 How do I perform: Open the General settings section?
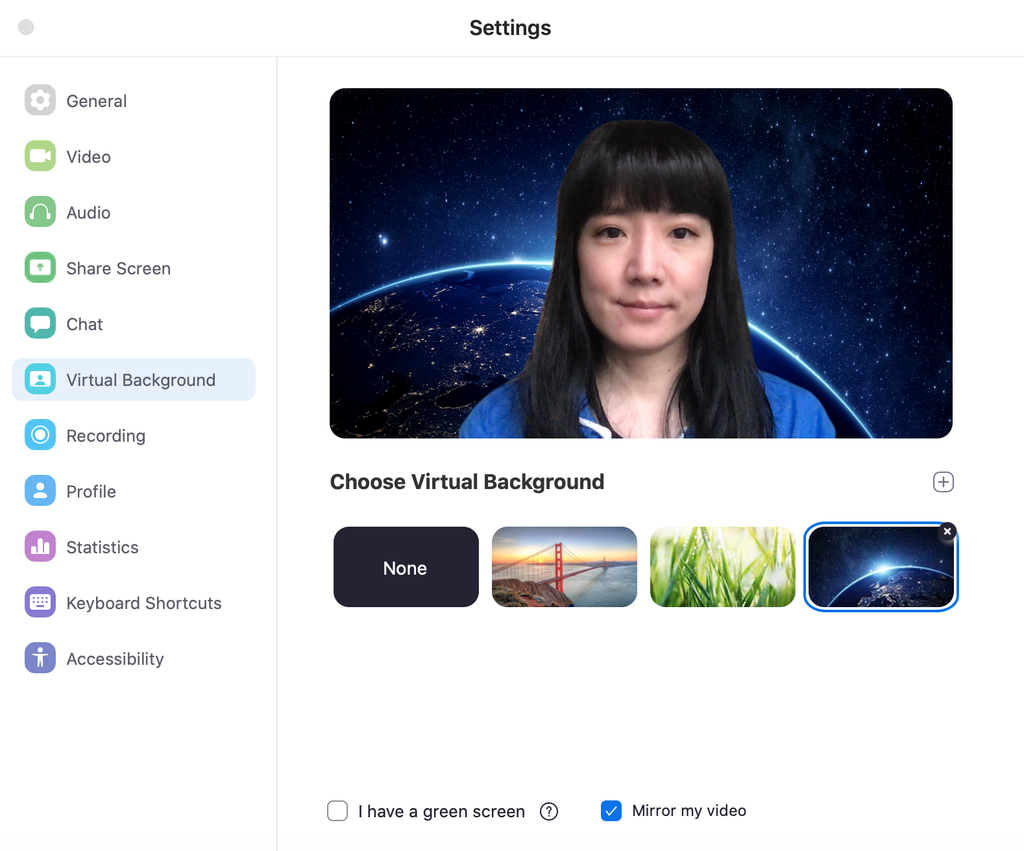click(x=96, y=100)
